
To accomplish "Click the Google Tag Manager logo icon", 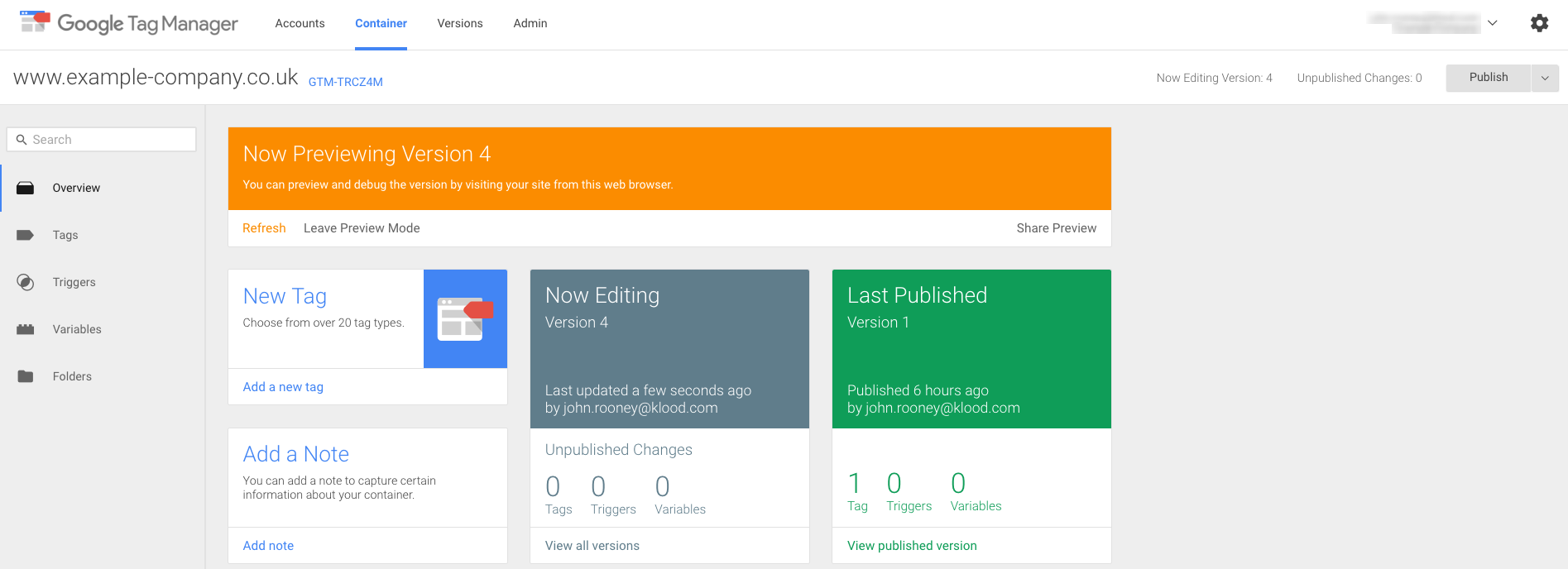I will click(x=35, y=22).
